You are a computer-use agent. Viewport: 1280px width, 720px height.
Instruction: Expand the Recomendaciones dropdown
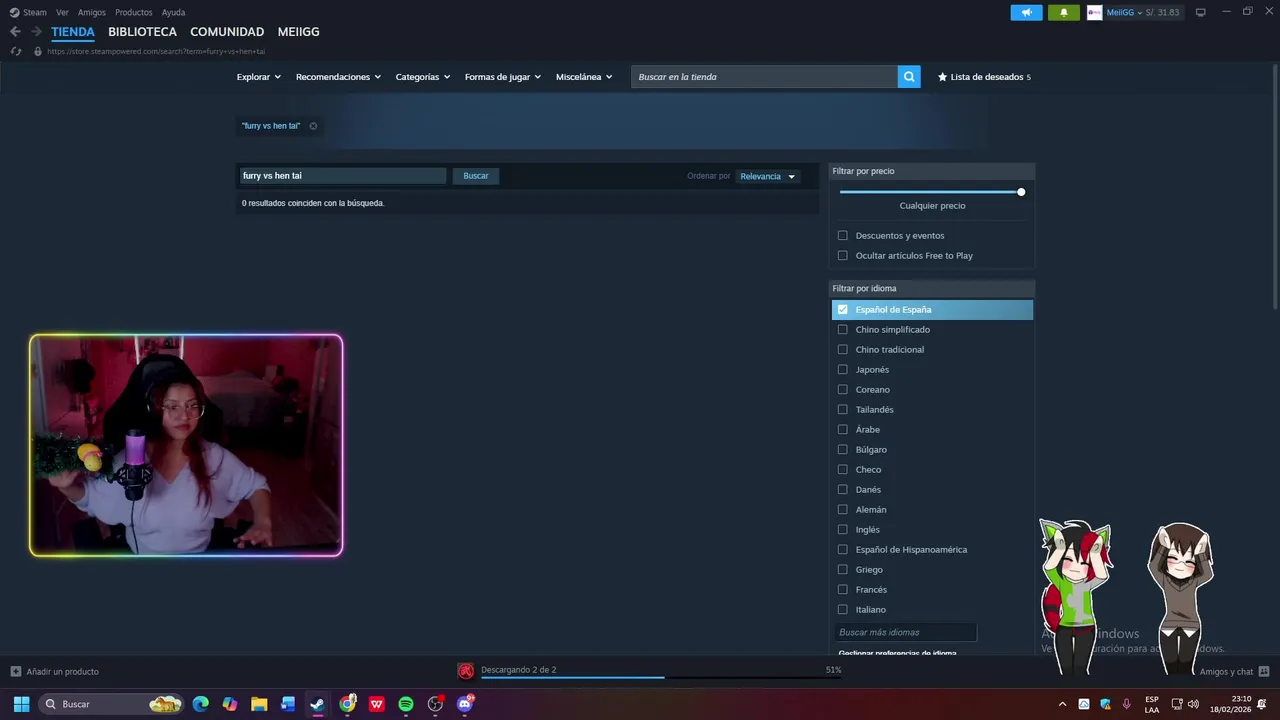(x=338, y=77)
